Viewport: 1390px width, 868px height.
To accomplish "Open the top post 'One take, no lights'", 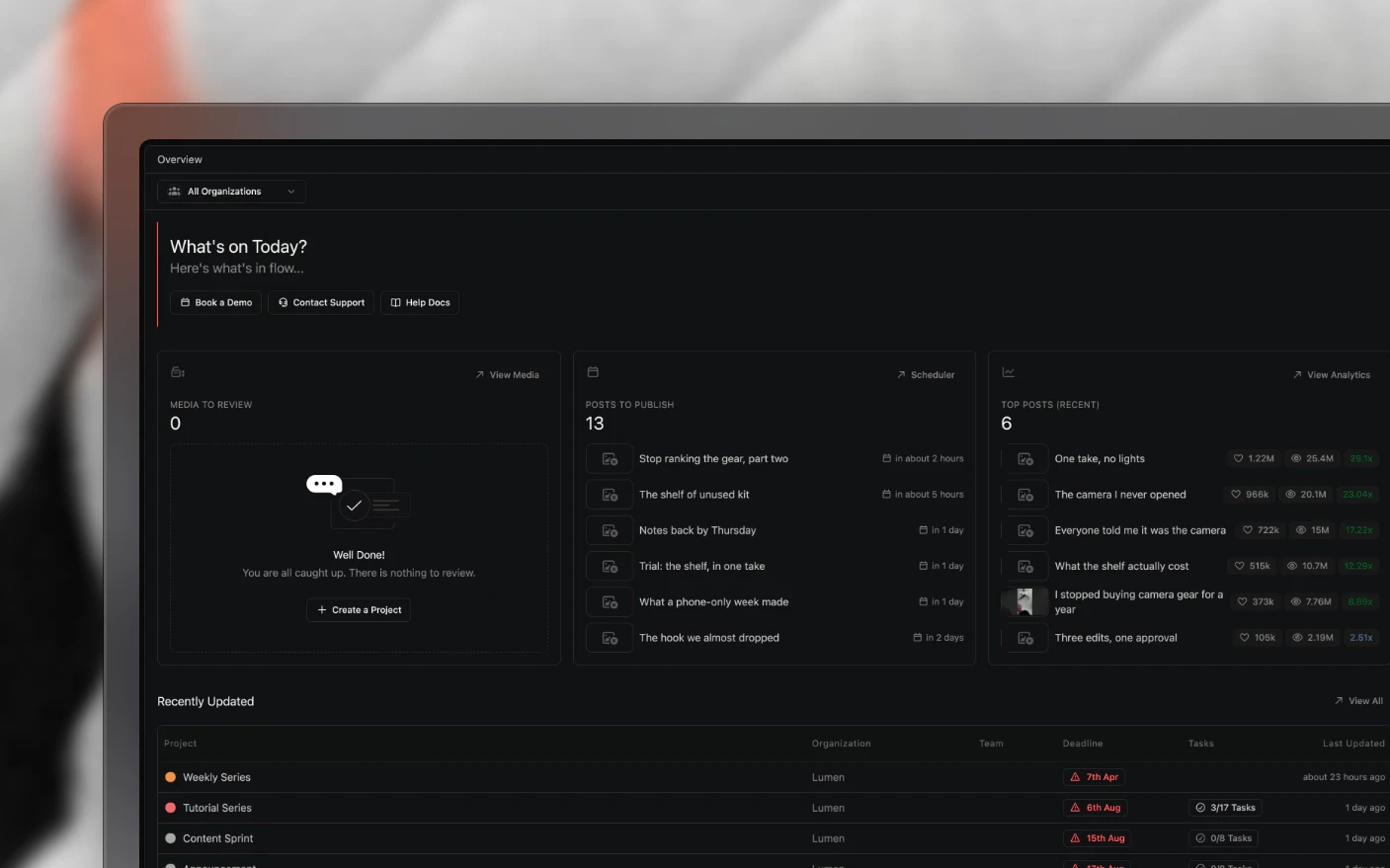I will [x=1100, y=459].
